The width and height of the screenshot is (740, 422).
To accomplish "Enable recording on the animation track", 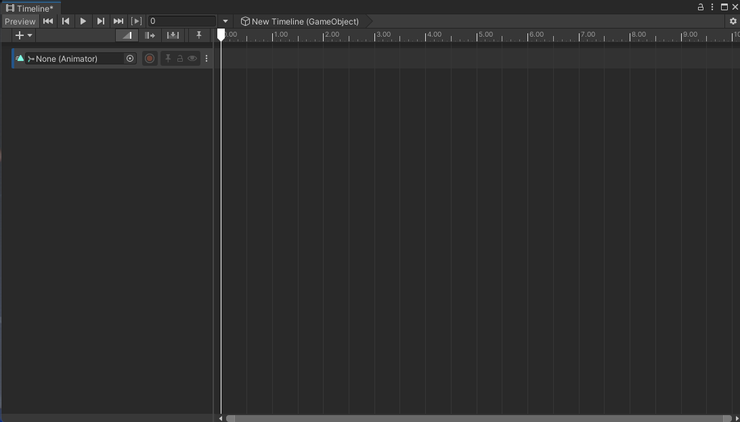I will pyautogui.click(x=149, y=59).
